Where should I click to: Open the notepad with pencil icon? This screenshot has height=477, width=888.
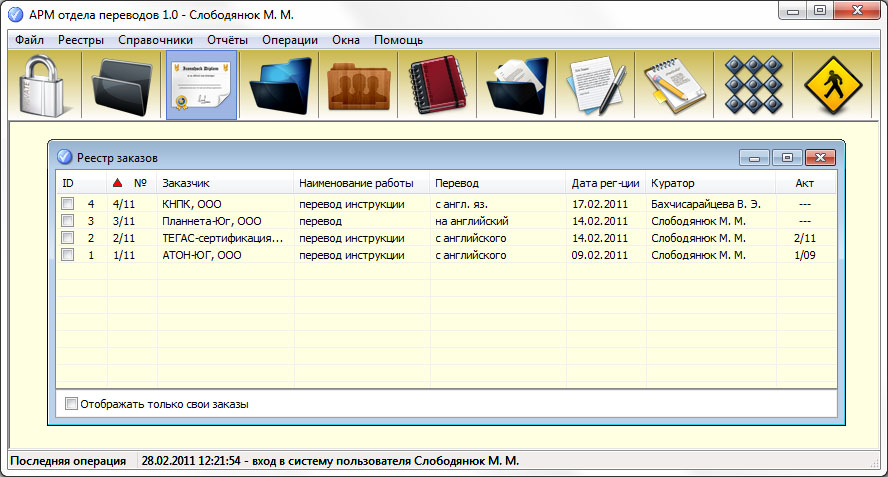point(677,85)
